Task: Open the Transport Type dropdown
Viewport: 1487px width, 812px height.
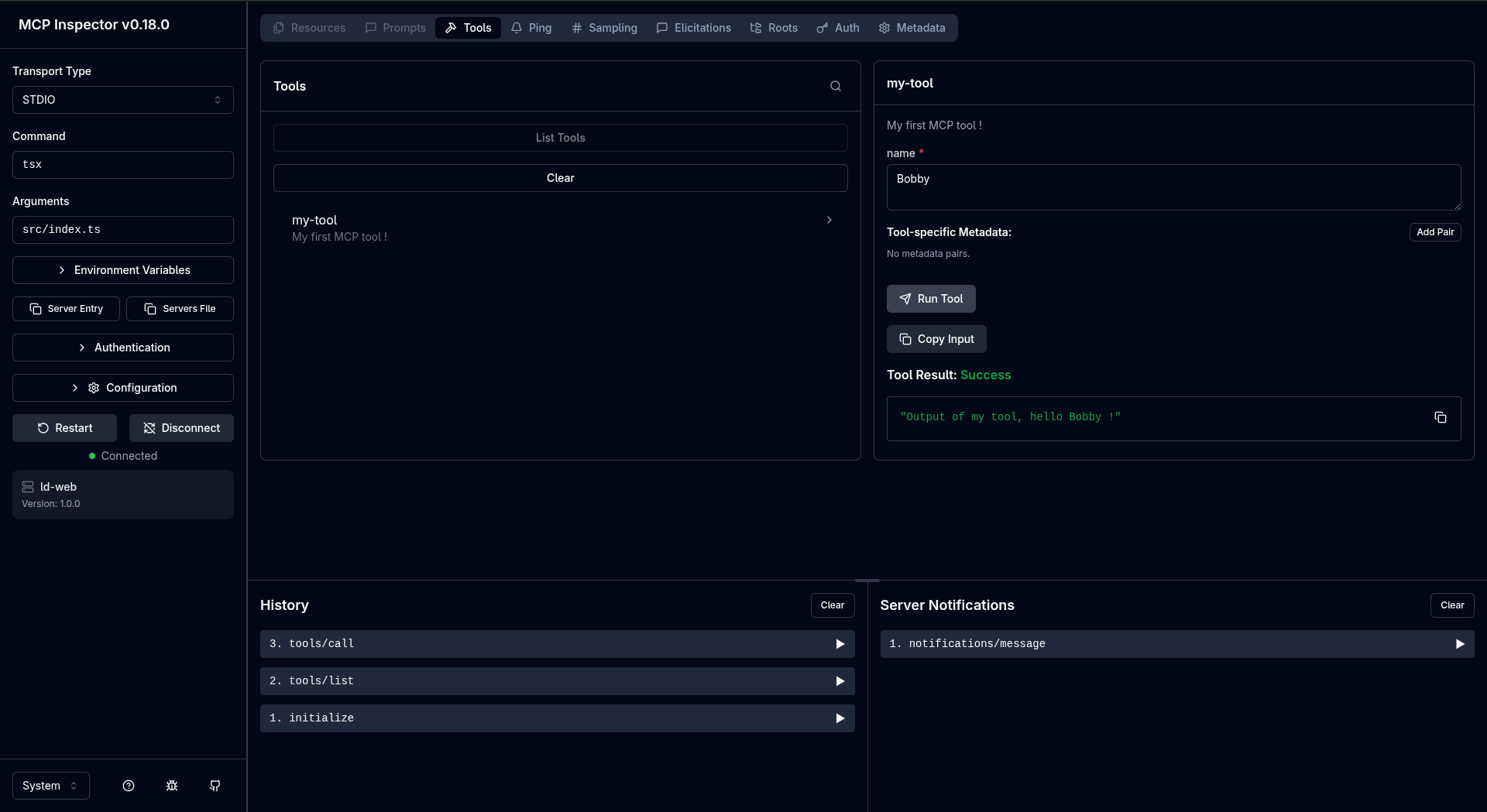Action: 122,100
